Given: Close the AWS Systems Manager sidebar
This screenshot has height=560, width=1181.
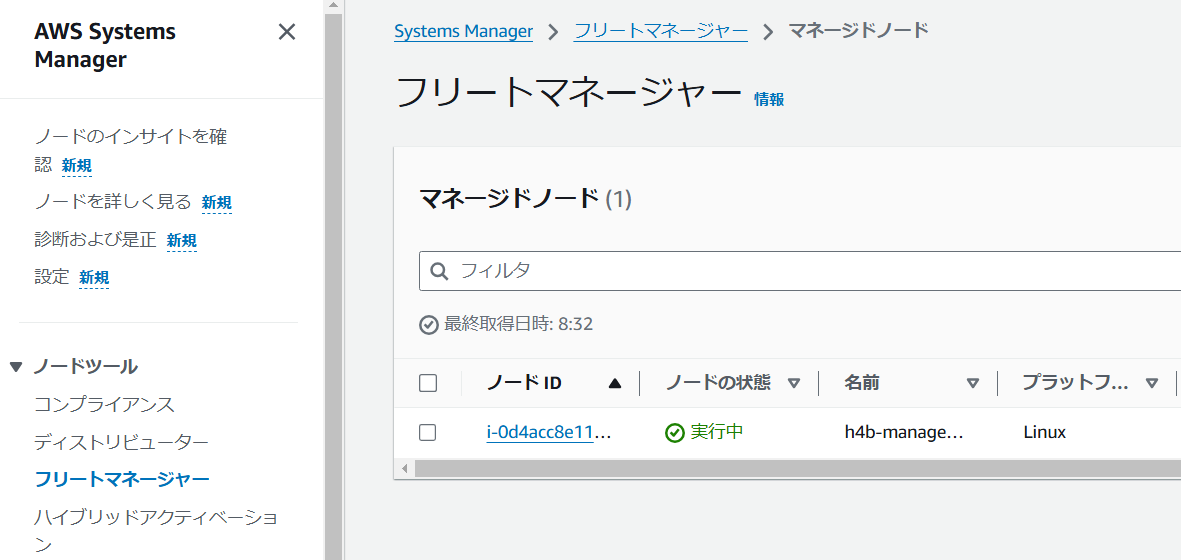Looking at the screenshot, I should (287, 32).
